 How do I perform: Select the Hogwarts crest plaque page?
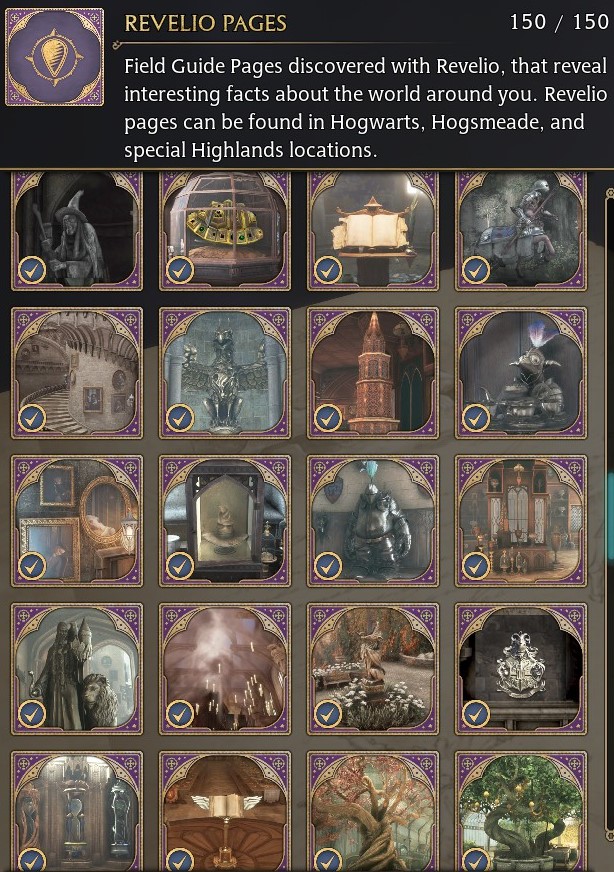[x=521, y=669]
